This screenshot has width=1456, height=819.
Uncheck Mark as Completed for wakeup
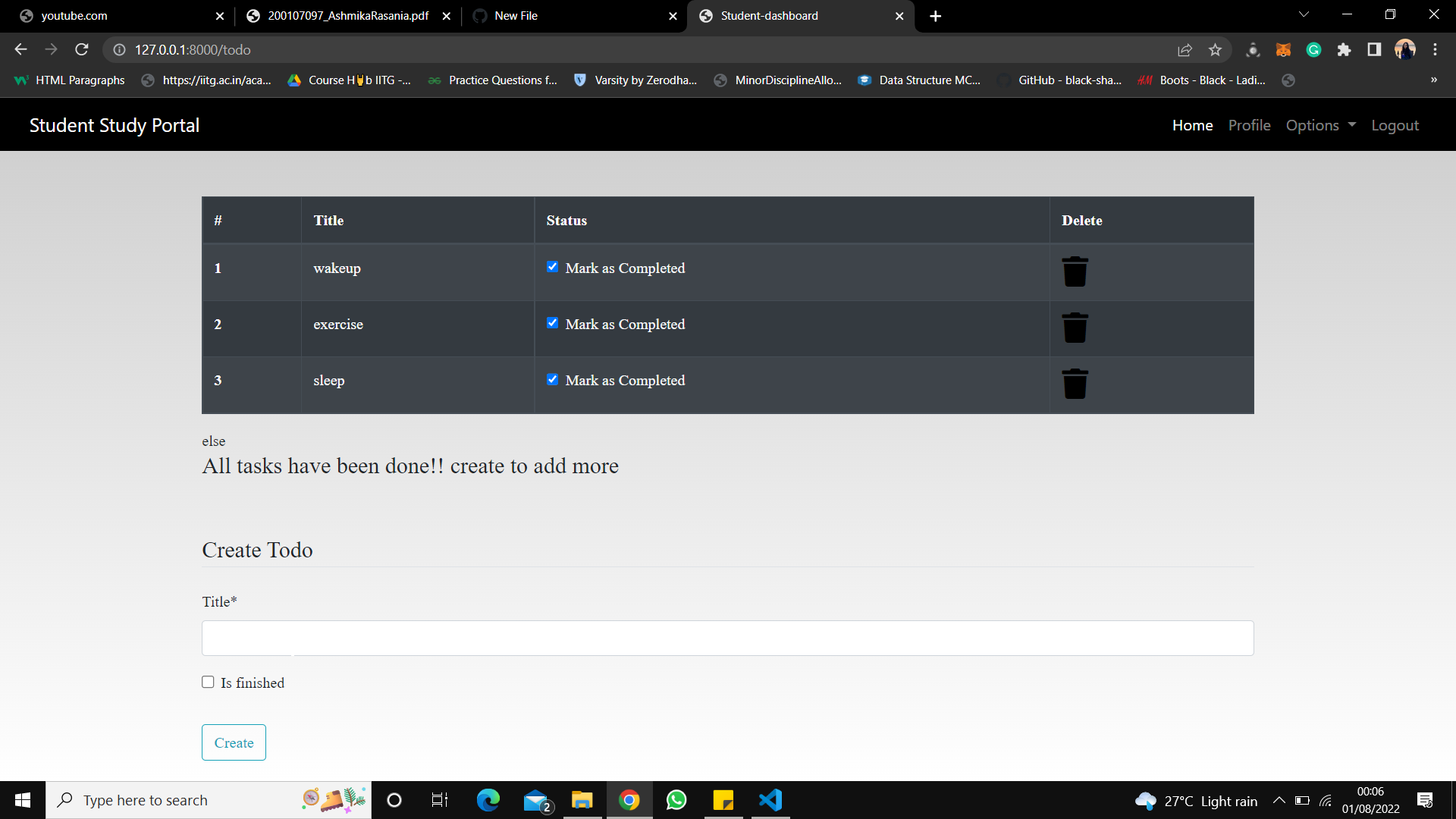[x=552, y=267]
